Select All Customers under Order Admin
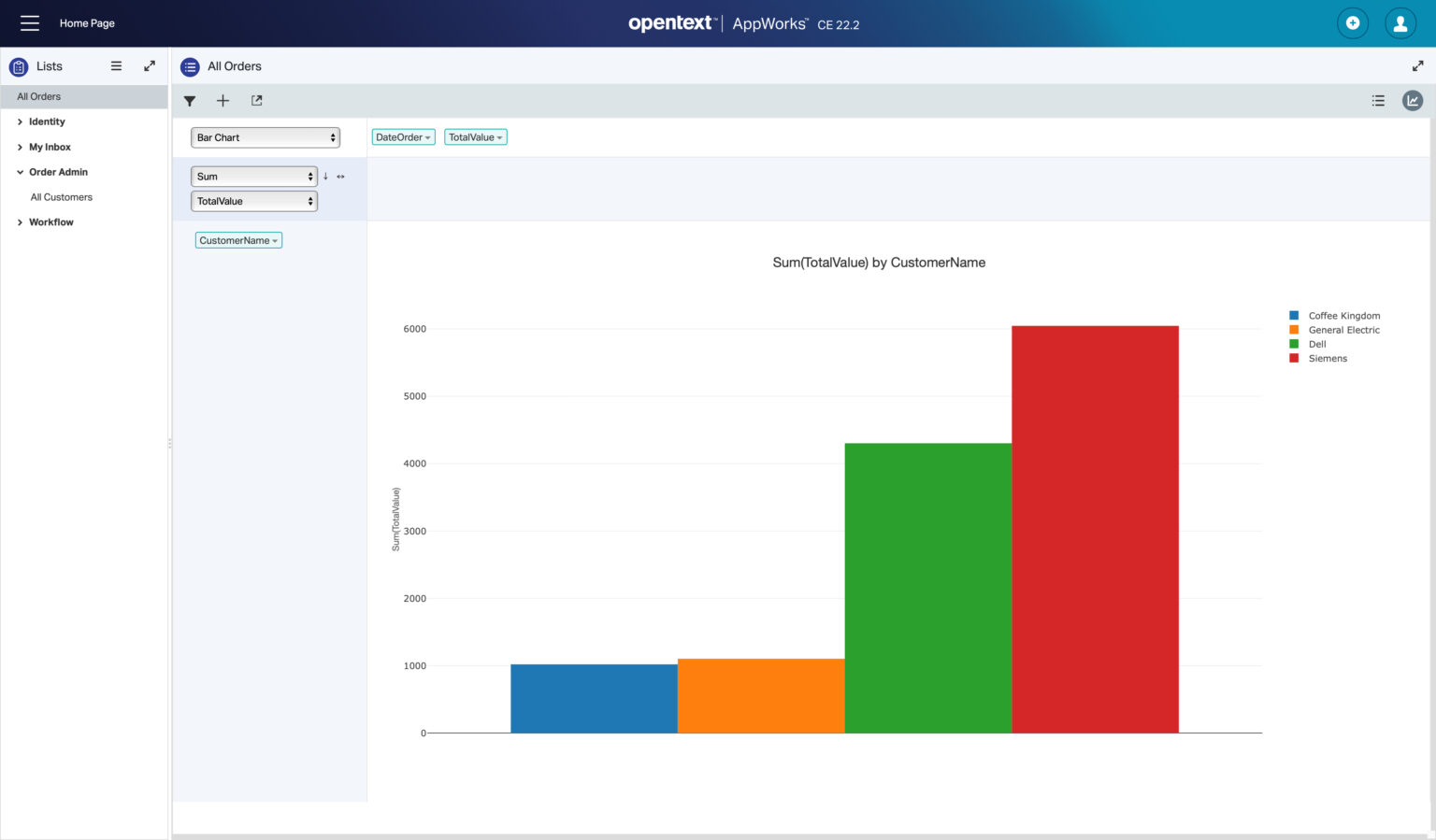Image resolution: width=1436 pixels, height=840 pixels. point(61,197)
